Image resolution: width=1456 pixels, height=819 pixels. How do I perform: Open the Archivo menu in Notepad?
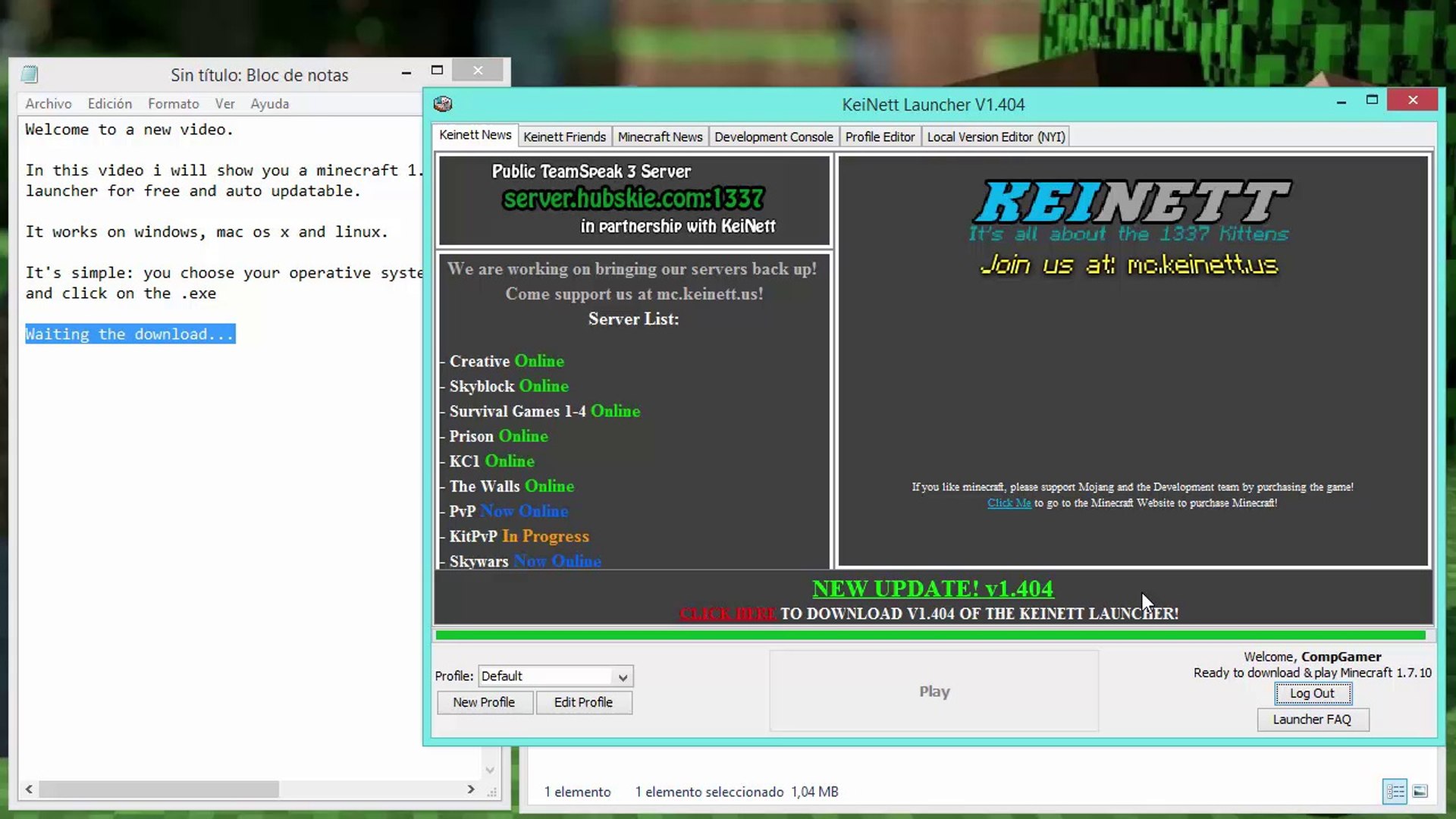coord(48,104)
